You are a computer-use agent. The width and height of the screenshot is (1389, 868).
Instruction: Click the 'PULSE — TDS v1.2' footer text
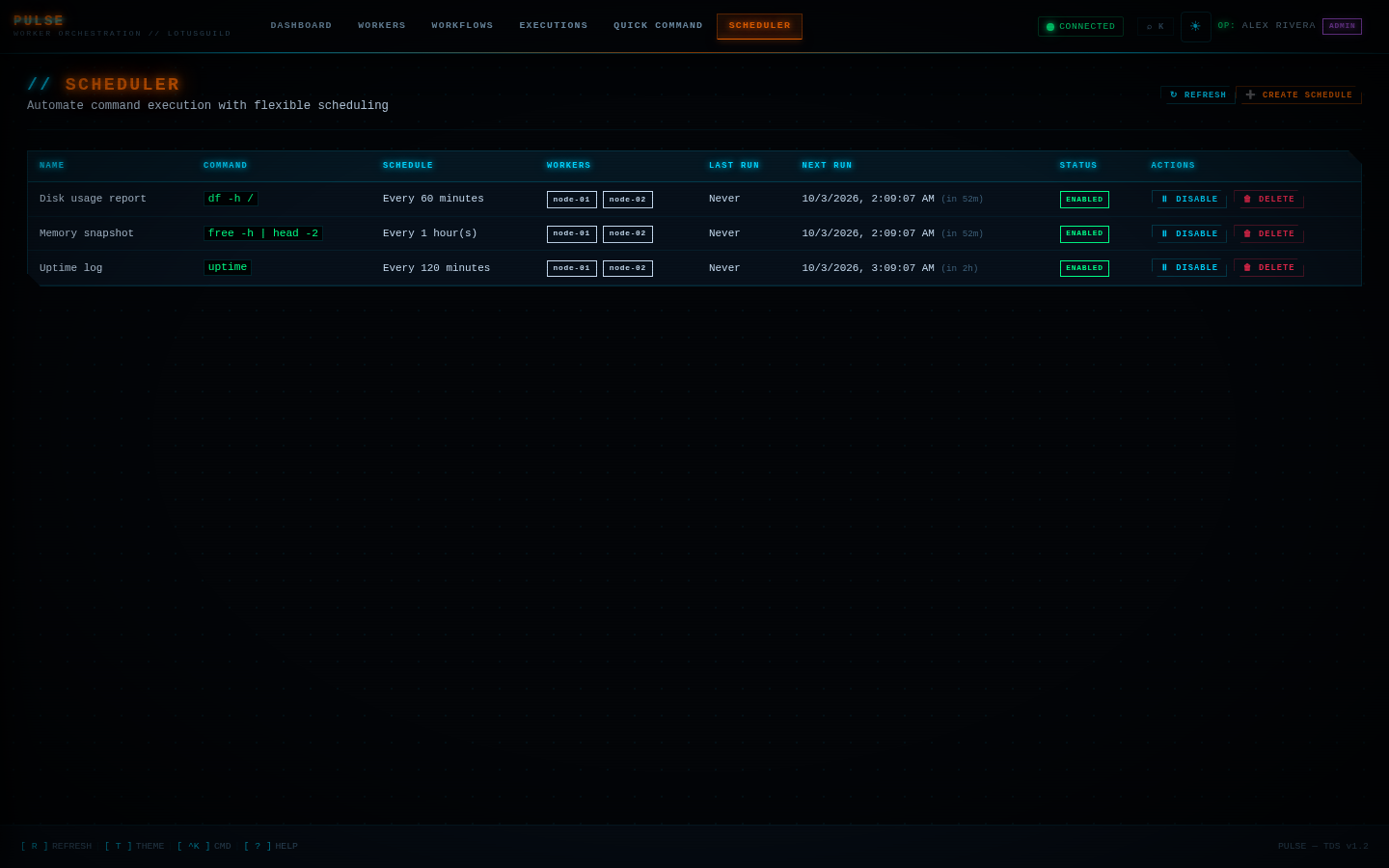(x=1323, y=847)
